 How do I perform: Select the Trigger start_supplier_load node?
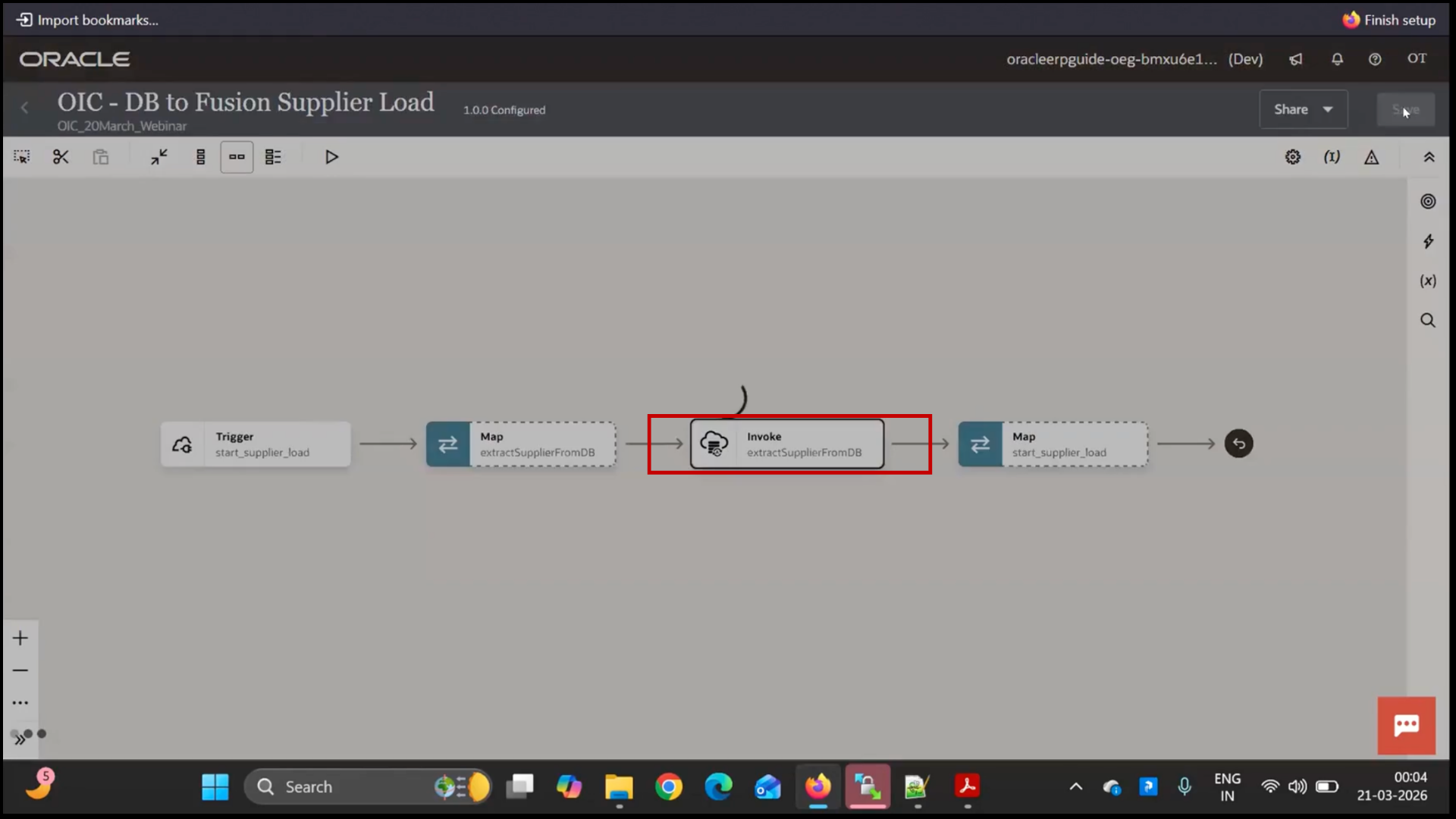point(256,444)
